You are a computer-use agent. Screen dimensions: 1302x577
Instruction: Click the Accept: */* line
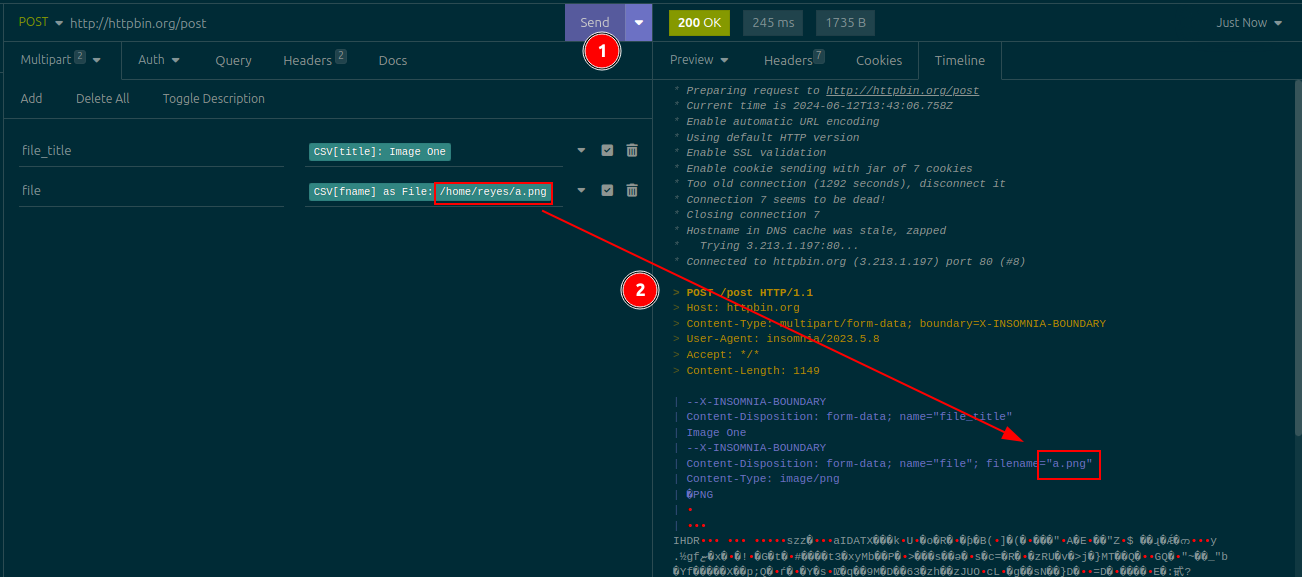click(723, 355)
